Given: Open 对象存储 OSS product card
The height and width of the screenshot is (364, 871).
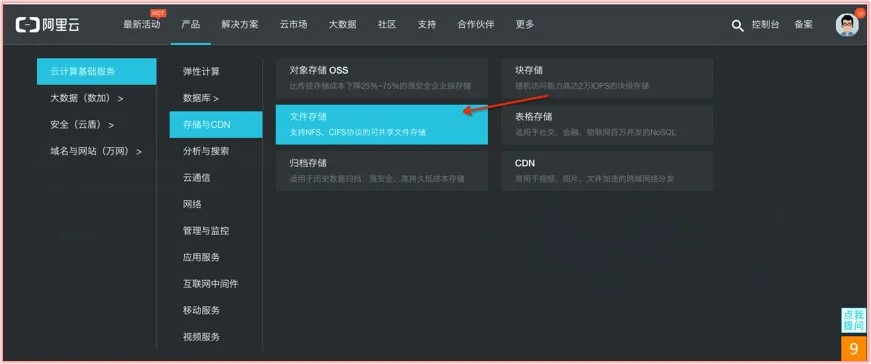Looking at the screenshot, I should coord(382,78).
